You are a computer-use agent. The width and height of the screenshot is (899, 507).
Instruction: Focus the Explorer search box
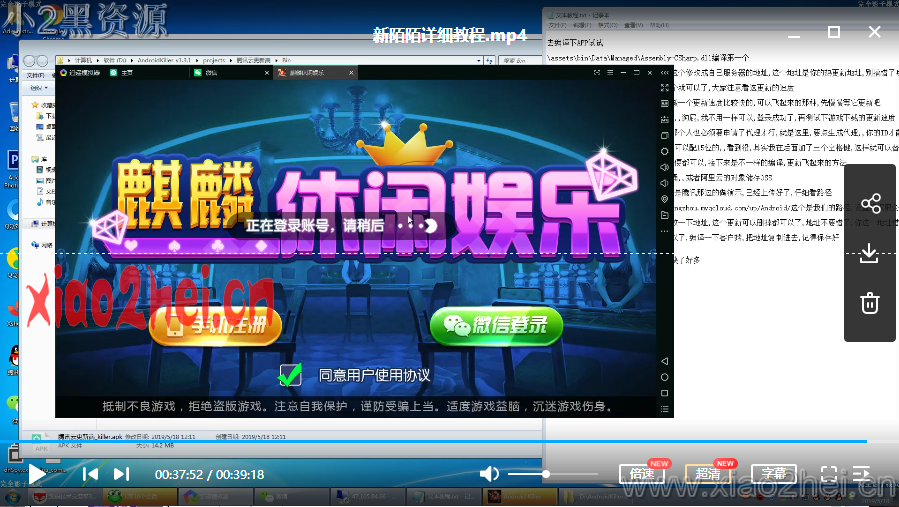tap(519, 60)
